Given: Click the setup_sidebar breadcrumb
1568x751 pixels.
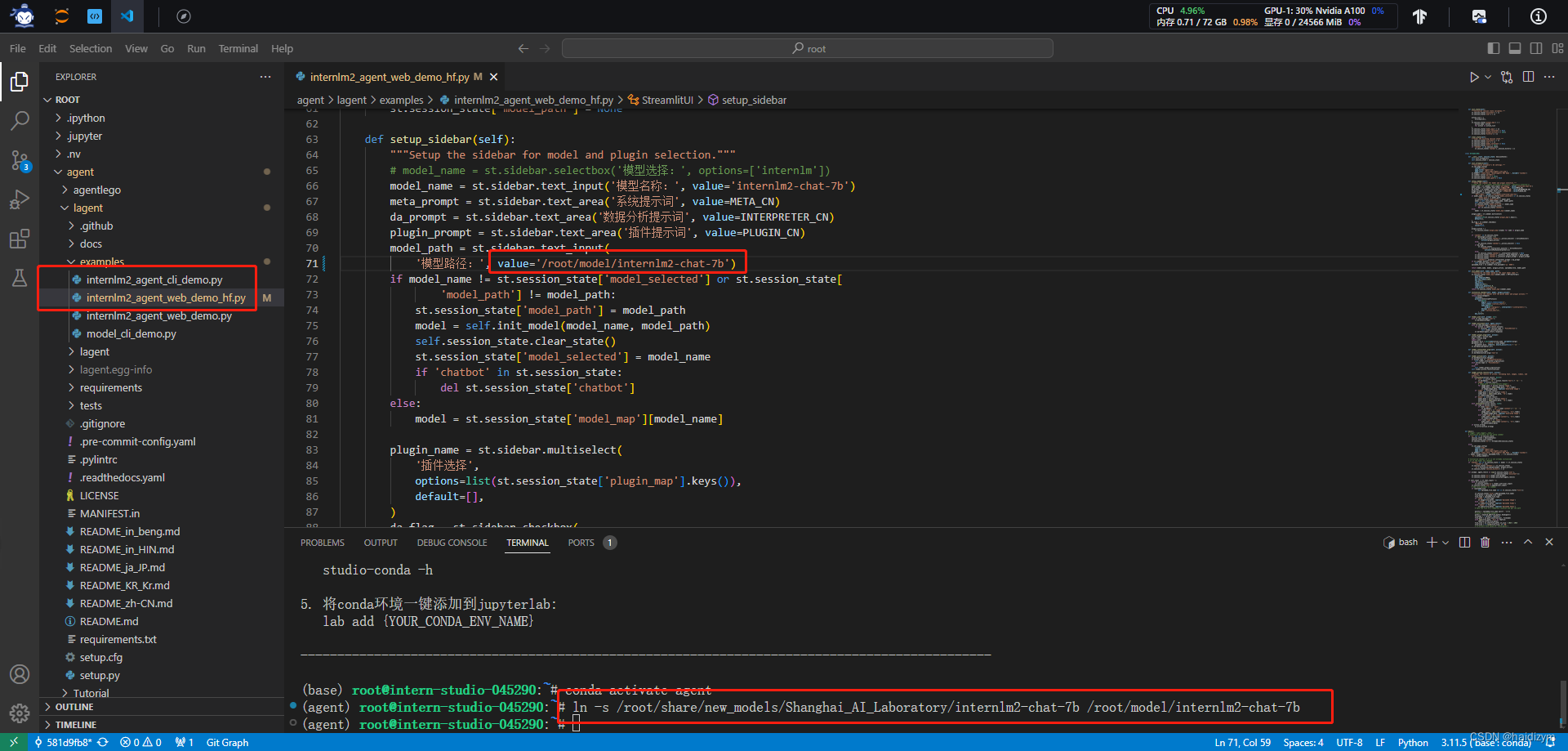Looking at the screenshot, I should 746,100.
